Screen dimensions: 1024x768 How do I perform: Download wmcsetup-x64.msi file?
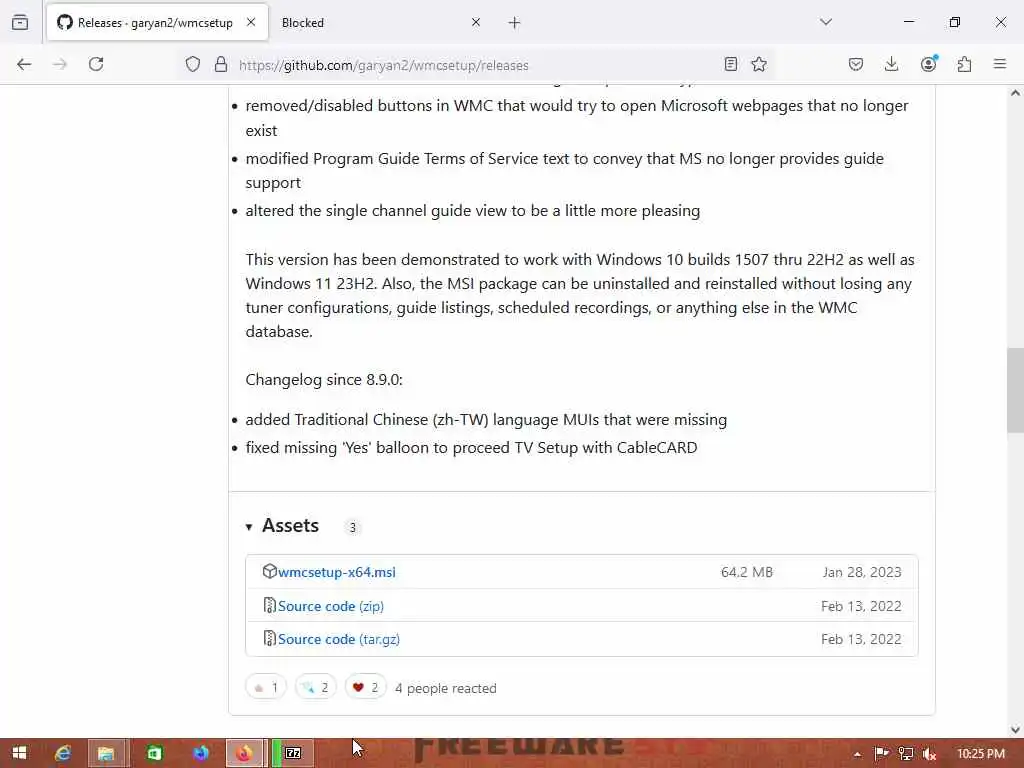pos(336,572)
